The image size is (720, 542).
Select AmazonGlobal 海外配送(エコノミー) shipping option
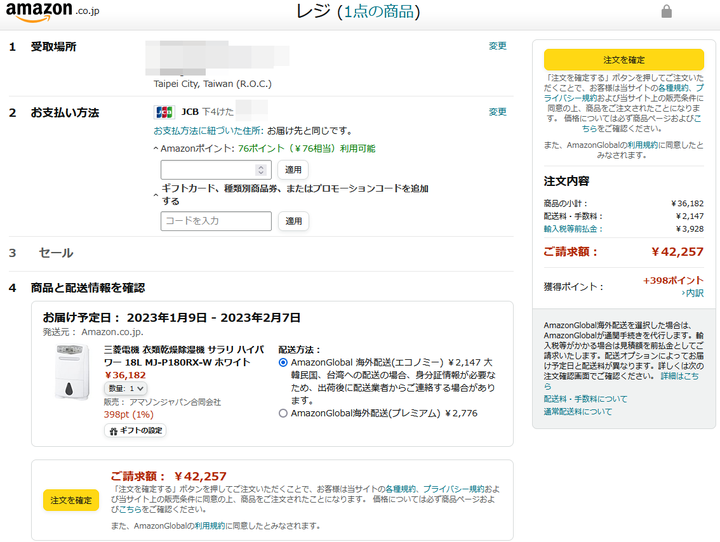(x=283, y=362)
